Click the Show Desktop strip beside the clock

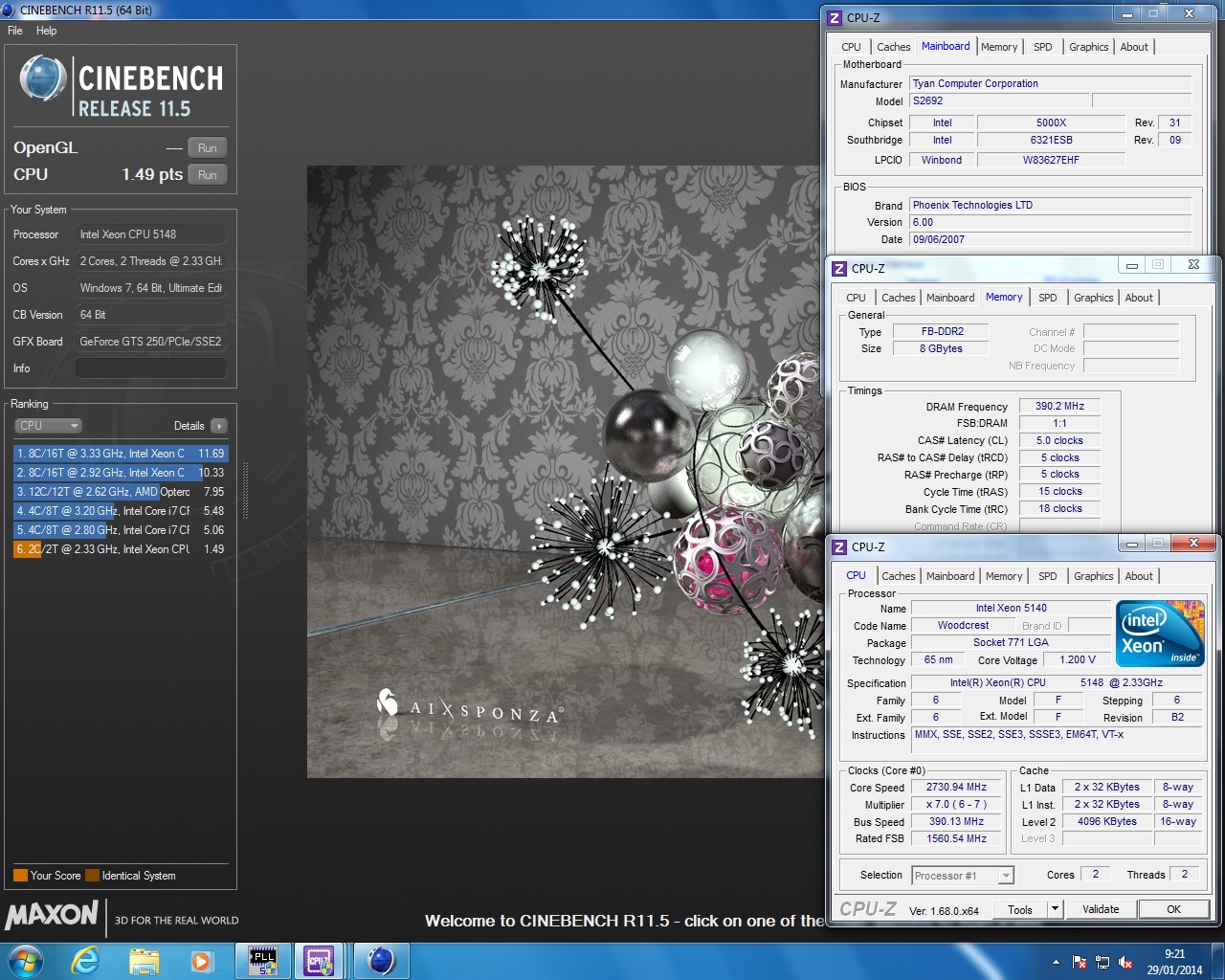pyautogui.click(x=1218, y=961)
